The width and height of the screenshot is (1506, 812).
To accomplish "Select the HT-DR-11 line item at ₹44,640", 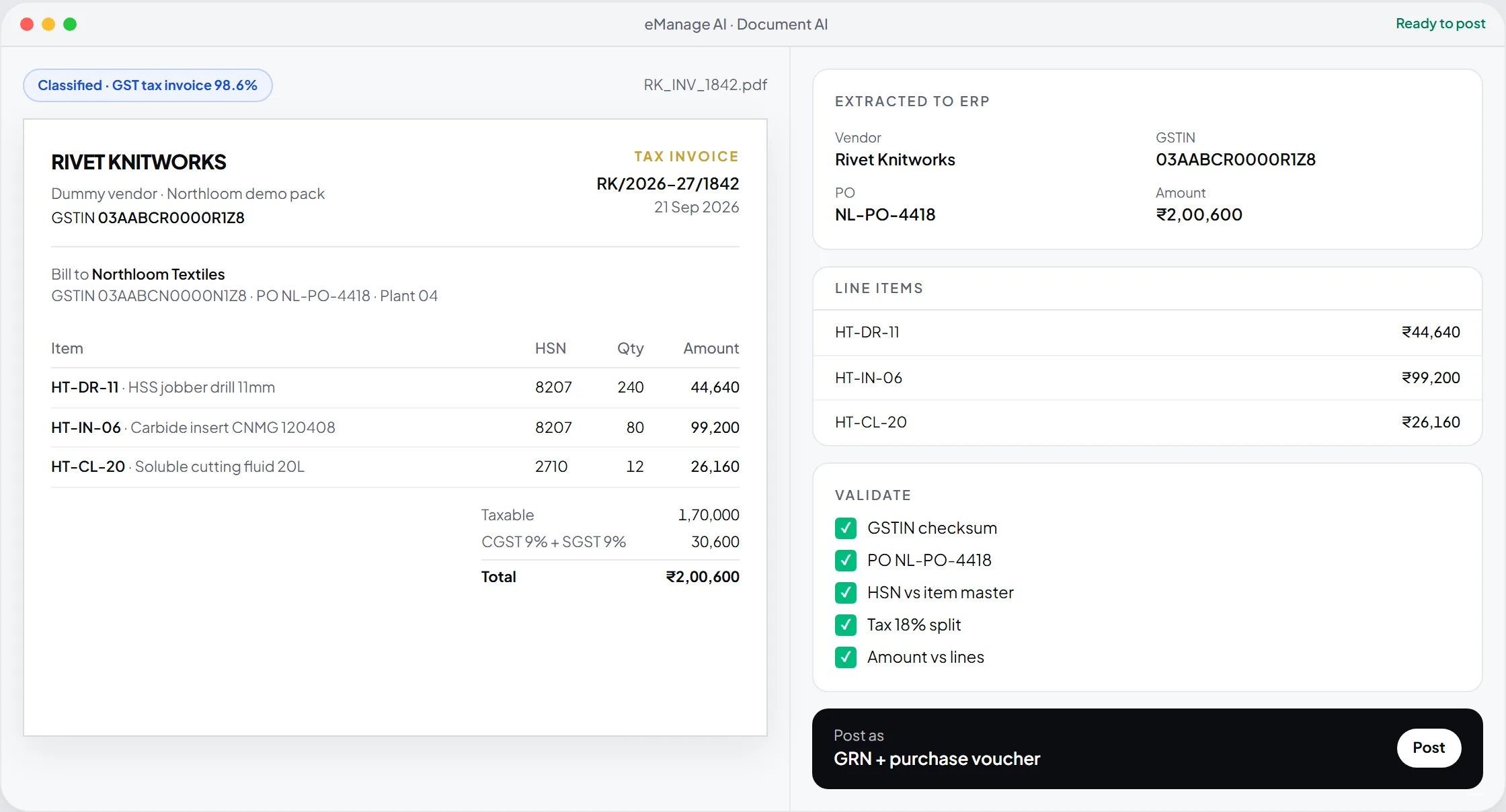I will click(1148, 332).
